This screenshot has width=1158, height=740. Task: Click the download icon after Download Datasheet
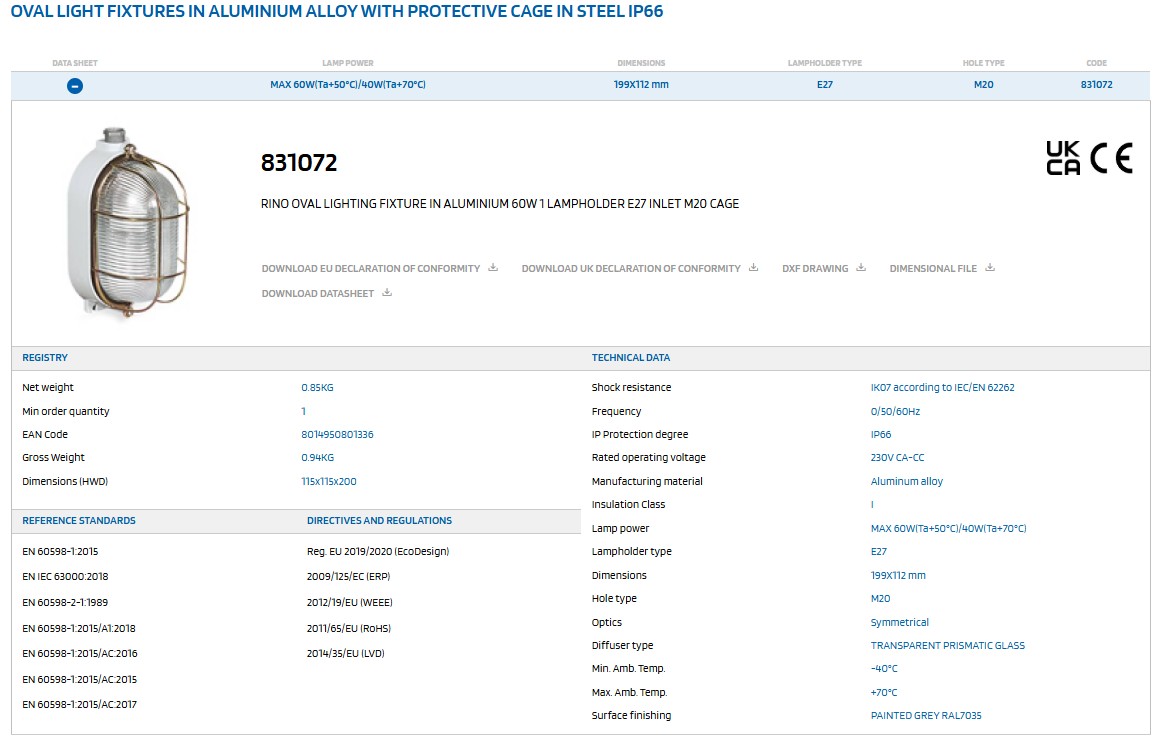pos(387,293)
